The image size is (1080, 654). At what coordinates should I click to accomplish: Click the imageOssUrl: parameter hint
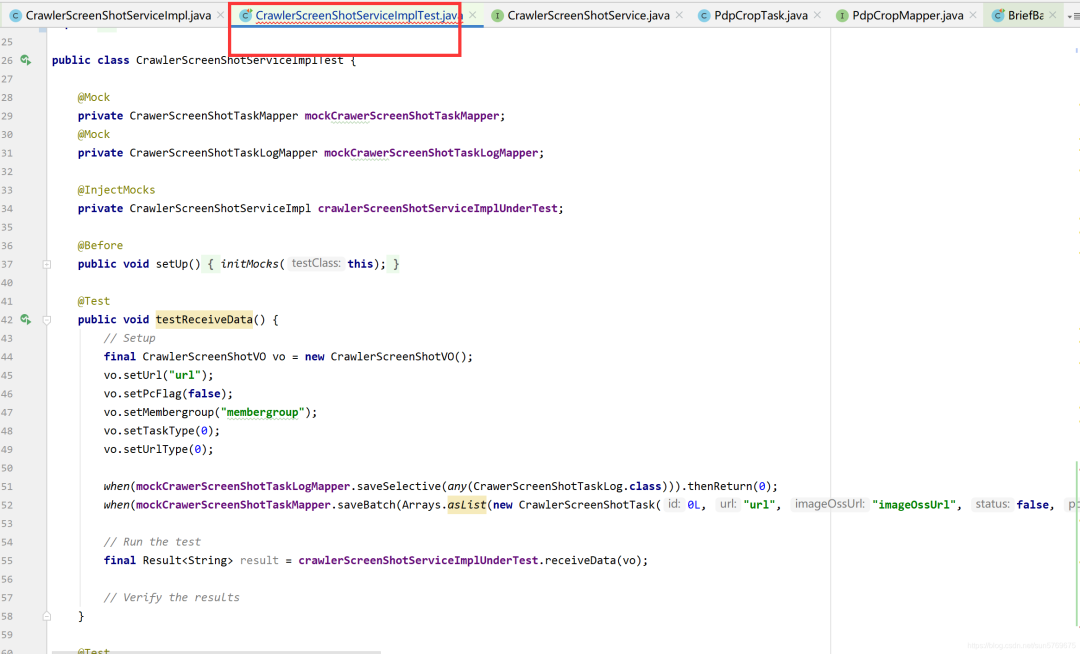point(829,505)
